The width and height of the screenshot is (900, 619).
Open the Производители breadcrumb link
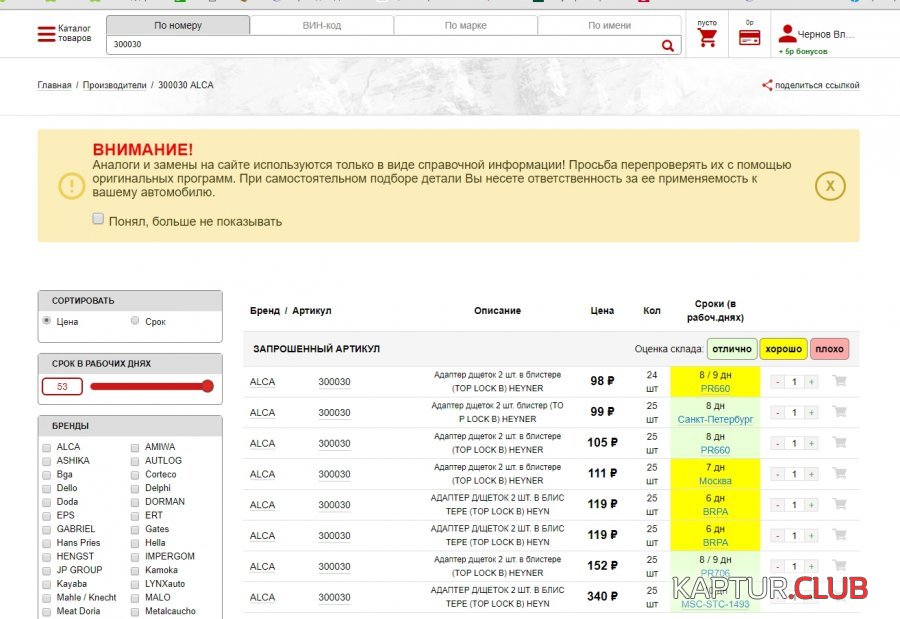[115, 85]
